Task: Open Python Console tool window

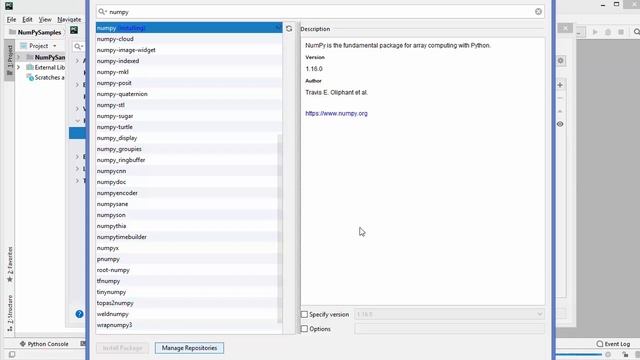Action: pyautogui.click(x=44, y=344)
